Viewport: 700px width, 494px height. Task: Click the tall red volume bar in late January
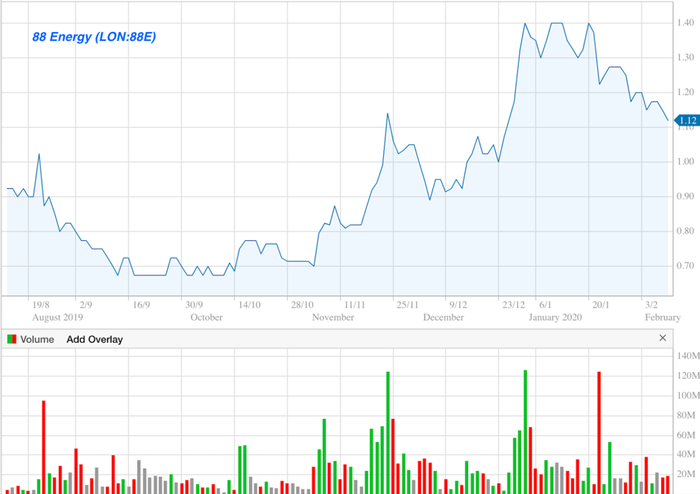pyautogui.click(x=599, y=433)
